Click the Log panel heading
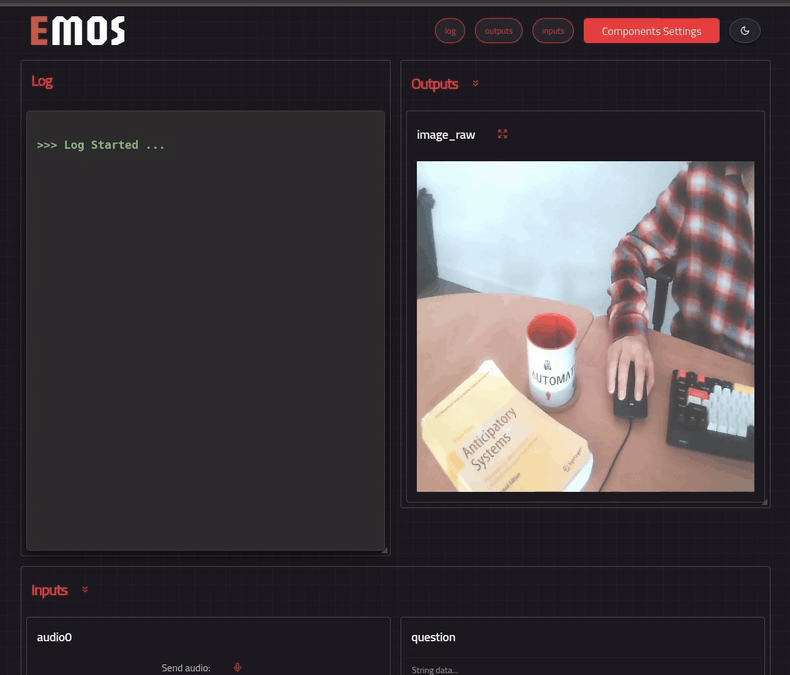Screen dimensions: 790x675 [x=42, y=81]
